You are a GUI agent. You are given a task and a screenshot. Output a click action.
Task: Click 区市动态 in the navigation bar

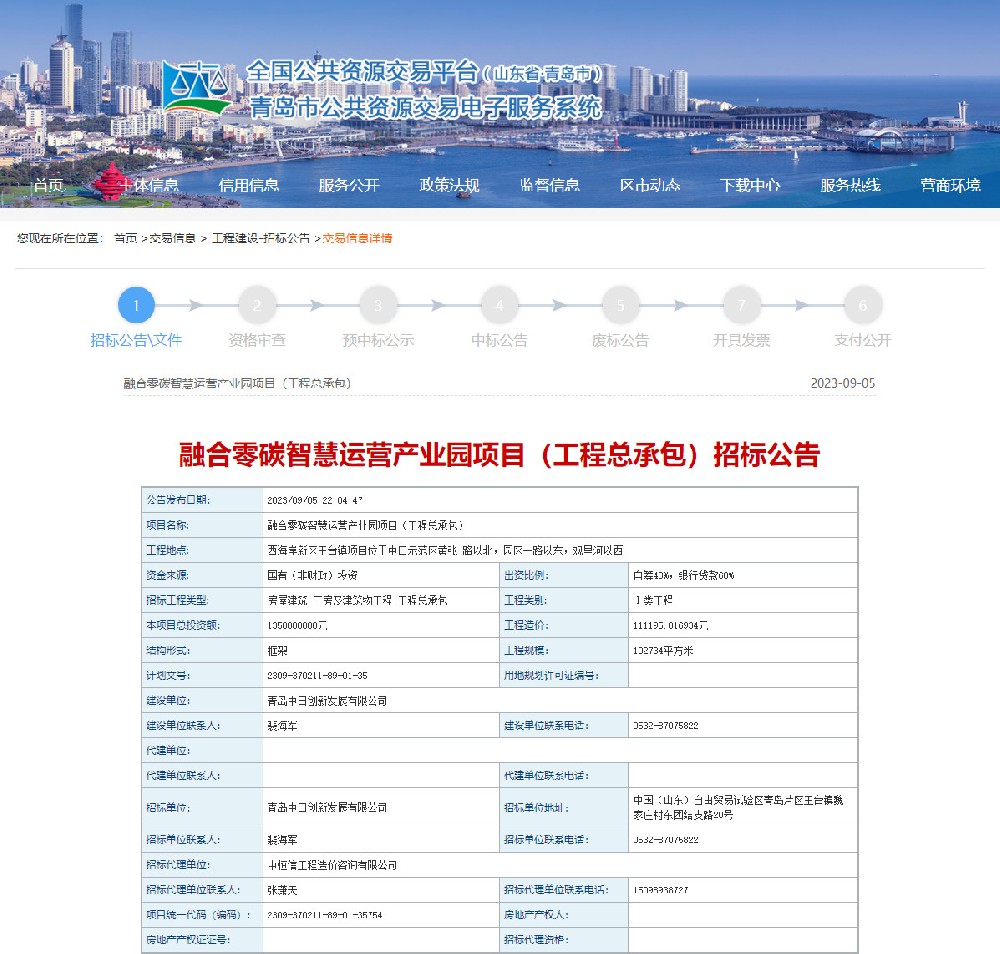[x=650, y=185]
